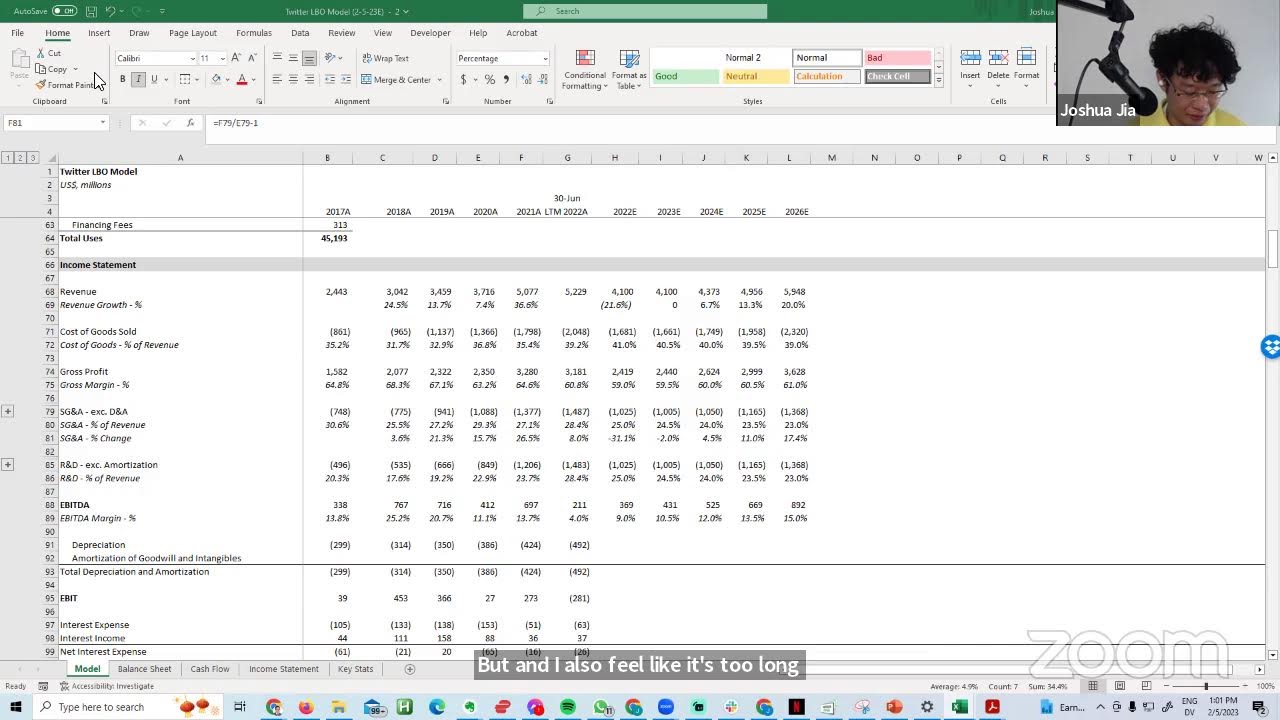Expand the cell styles gallery

tap(938, 80)
